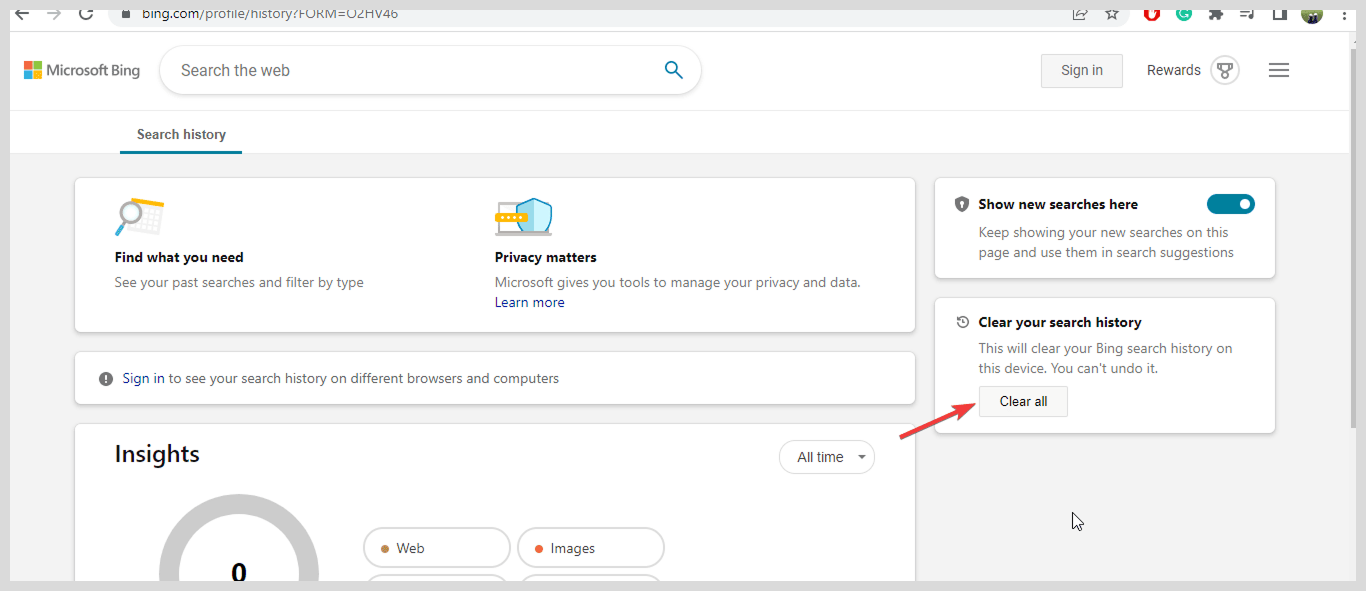The width and height of the screenshot is (1366, 591).
Task: Open the Learn more link
Action: [x=529, y=302]
